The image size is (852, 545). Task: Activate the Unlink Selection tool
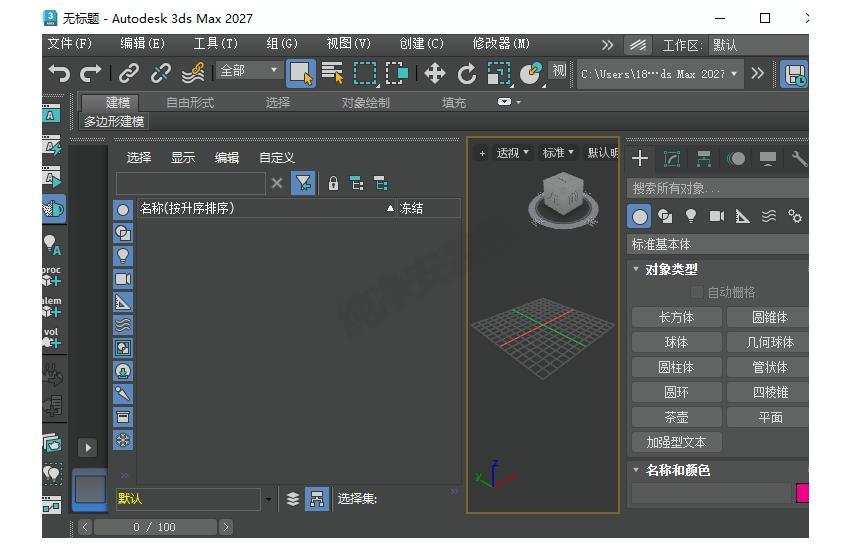pyautogui.click(x=161, y=73)
